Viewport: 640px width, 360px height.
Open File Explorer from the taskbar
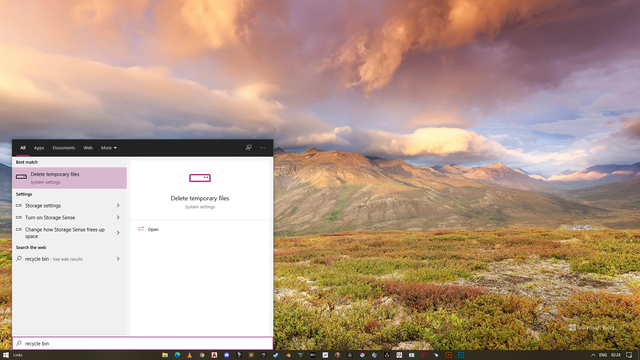pyautogui.click(x=165, y=355)
